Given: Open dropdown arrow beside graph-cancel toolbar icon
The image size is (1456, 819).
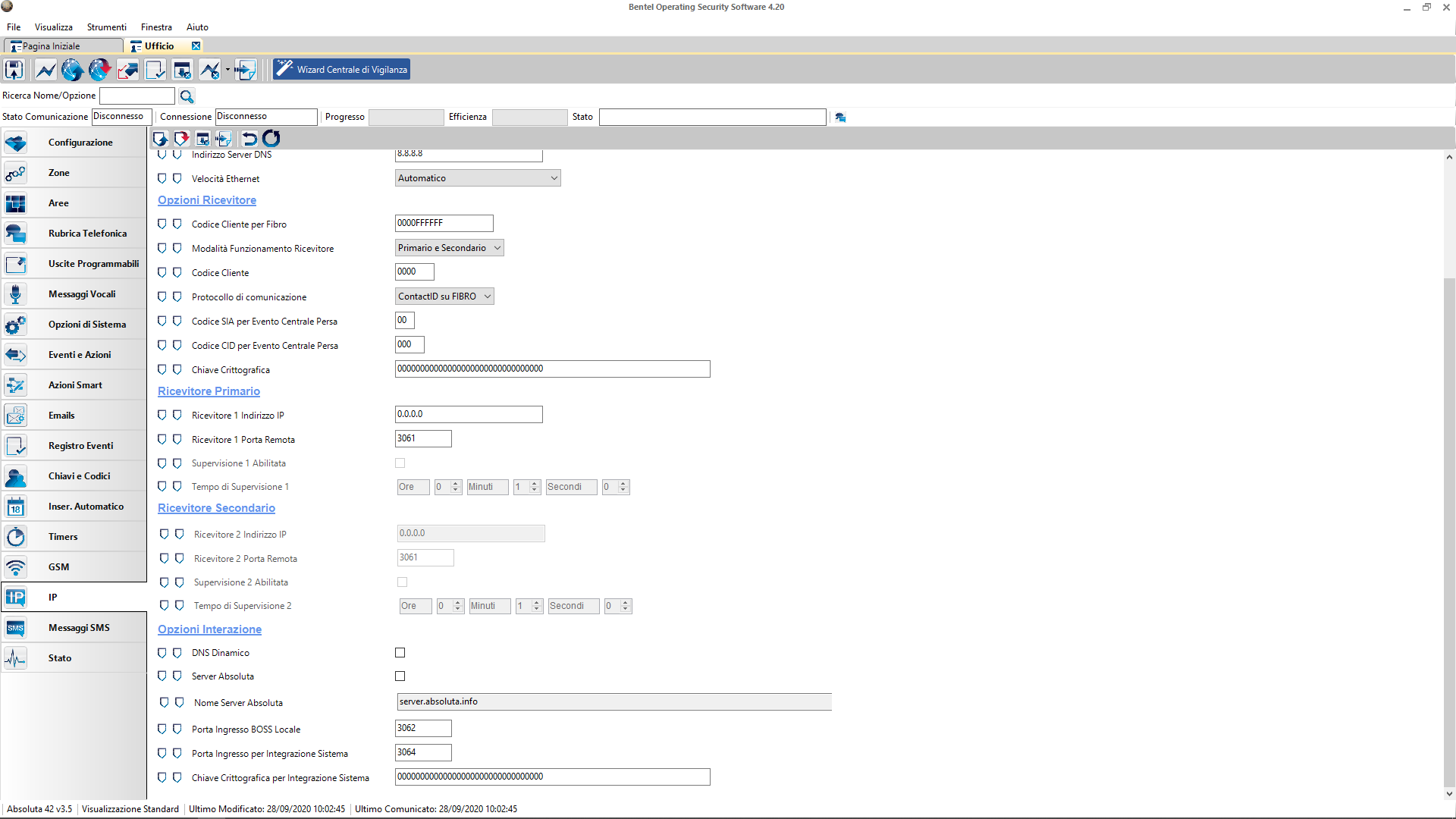Looking at the screenshot, I should click(x=227, y=71).
